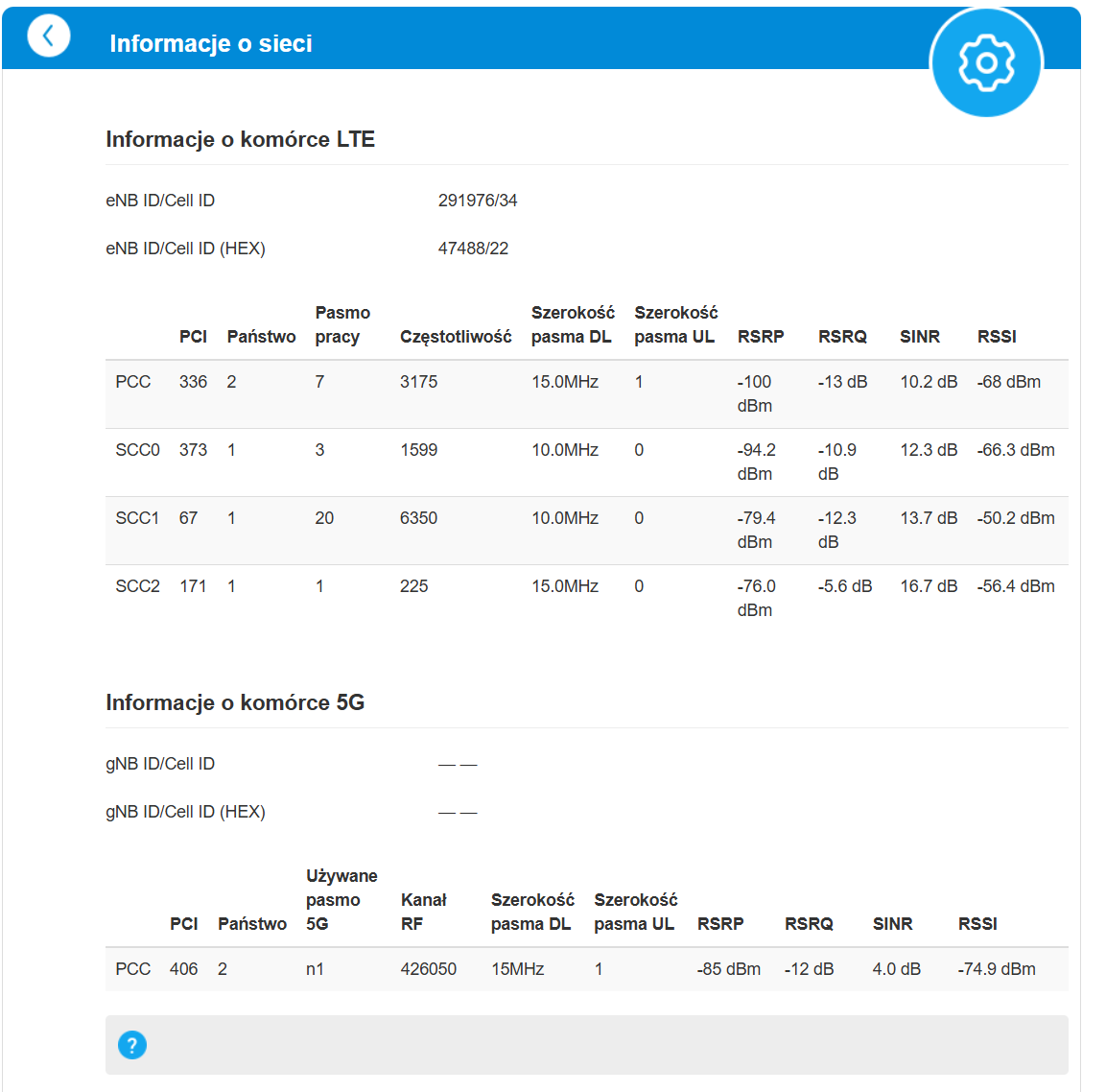This screenshot has width=1106, height=1092.
Task: Select the RSRP value -79.4 dBm
Action: [x=756, y=530]
